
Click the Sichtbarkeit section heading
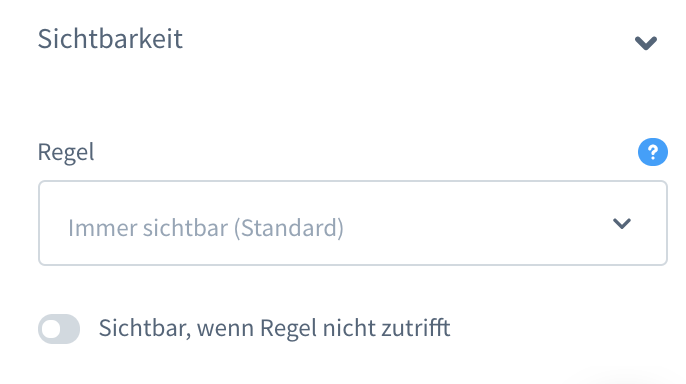click(x=110, y=39)
